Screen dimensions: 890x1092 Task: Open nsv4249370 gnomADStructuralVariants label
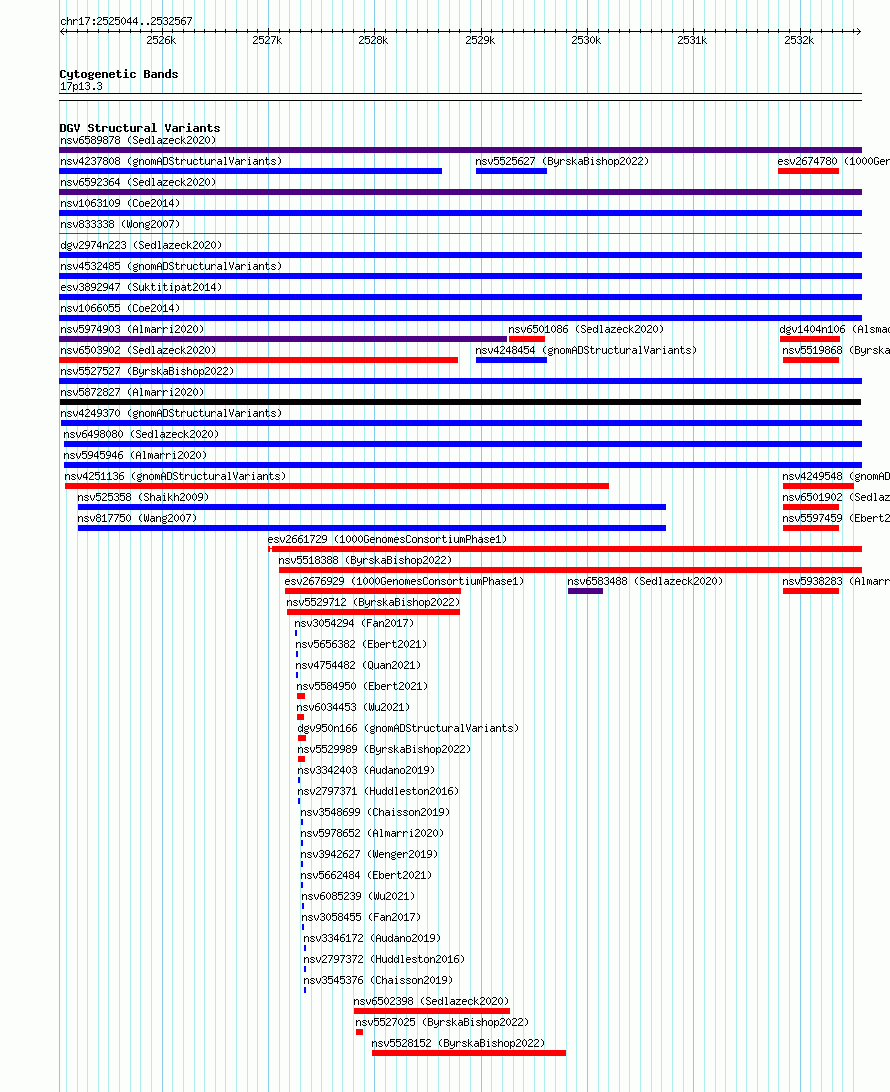[x=171, y=413]
